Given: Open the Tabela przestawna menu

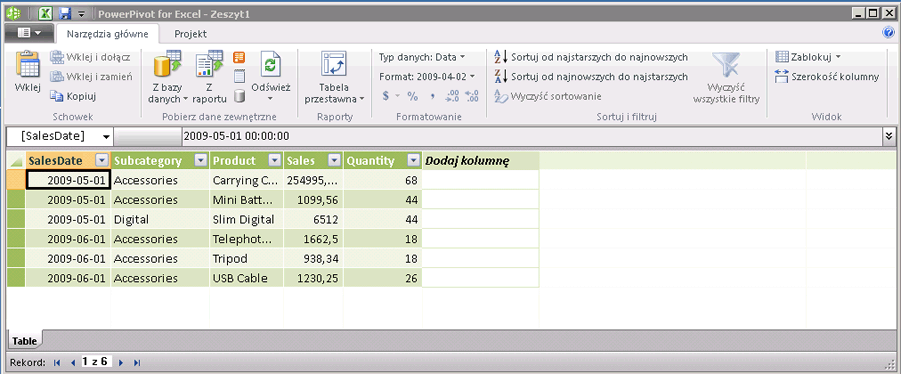Looking at the screenshot, I should (x=334, y=78).
